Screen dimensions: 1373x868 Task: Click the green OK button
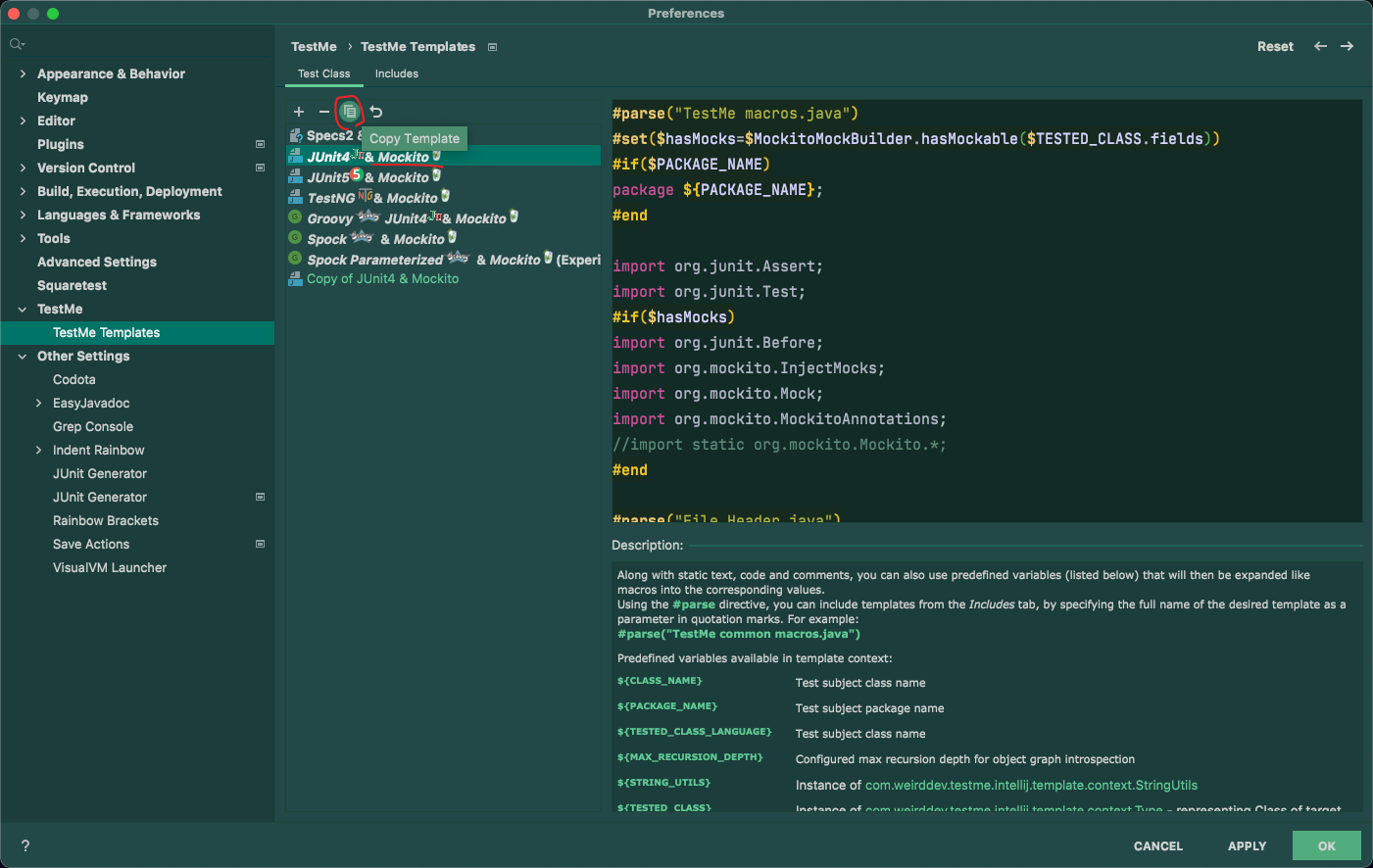pos(1327,845)
